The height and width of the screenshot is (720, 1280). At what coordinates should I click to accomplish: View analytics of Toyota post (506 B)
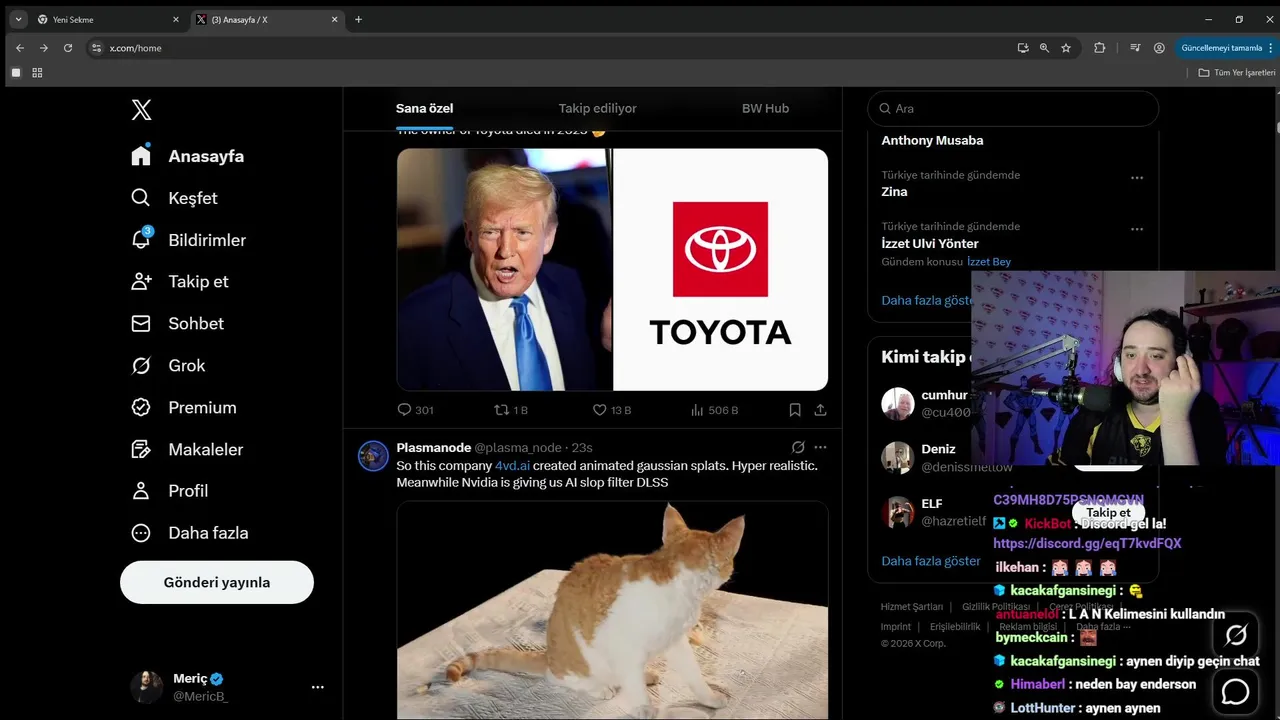[714, 410]
